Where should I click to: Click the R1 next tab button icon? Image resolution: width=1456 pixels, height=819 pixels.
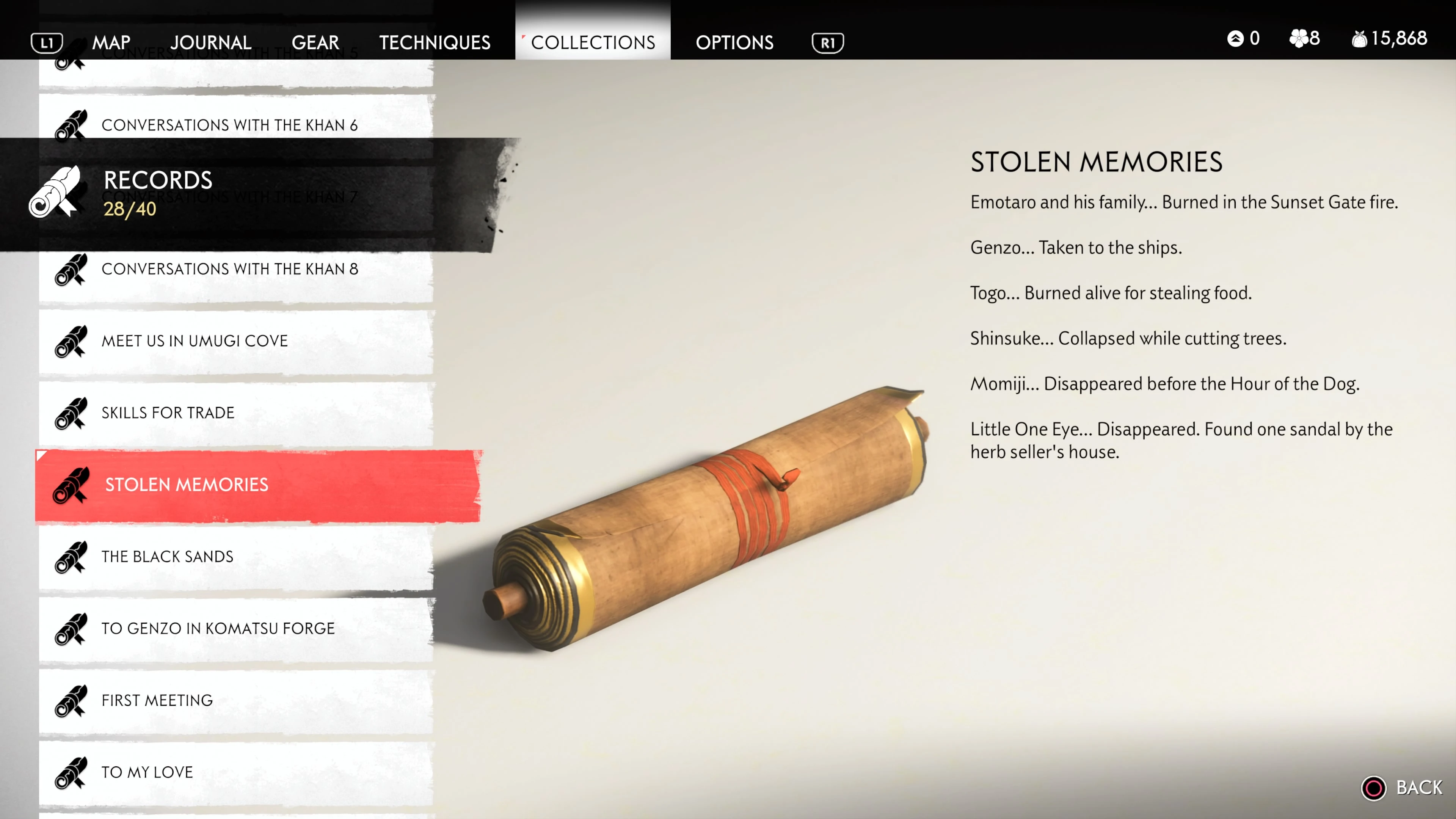pos(827,42)
